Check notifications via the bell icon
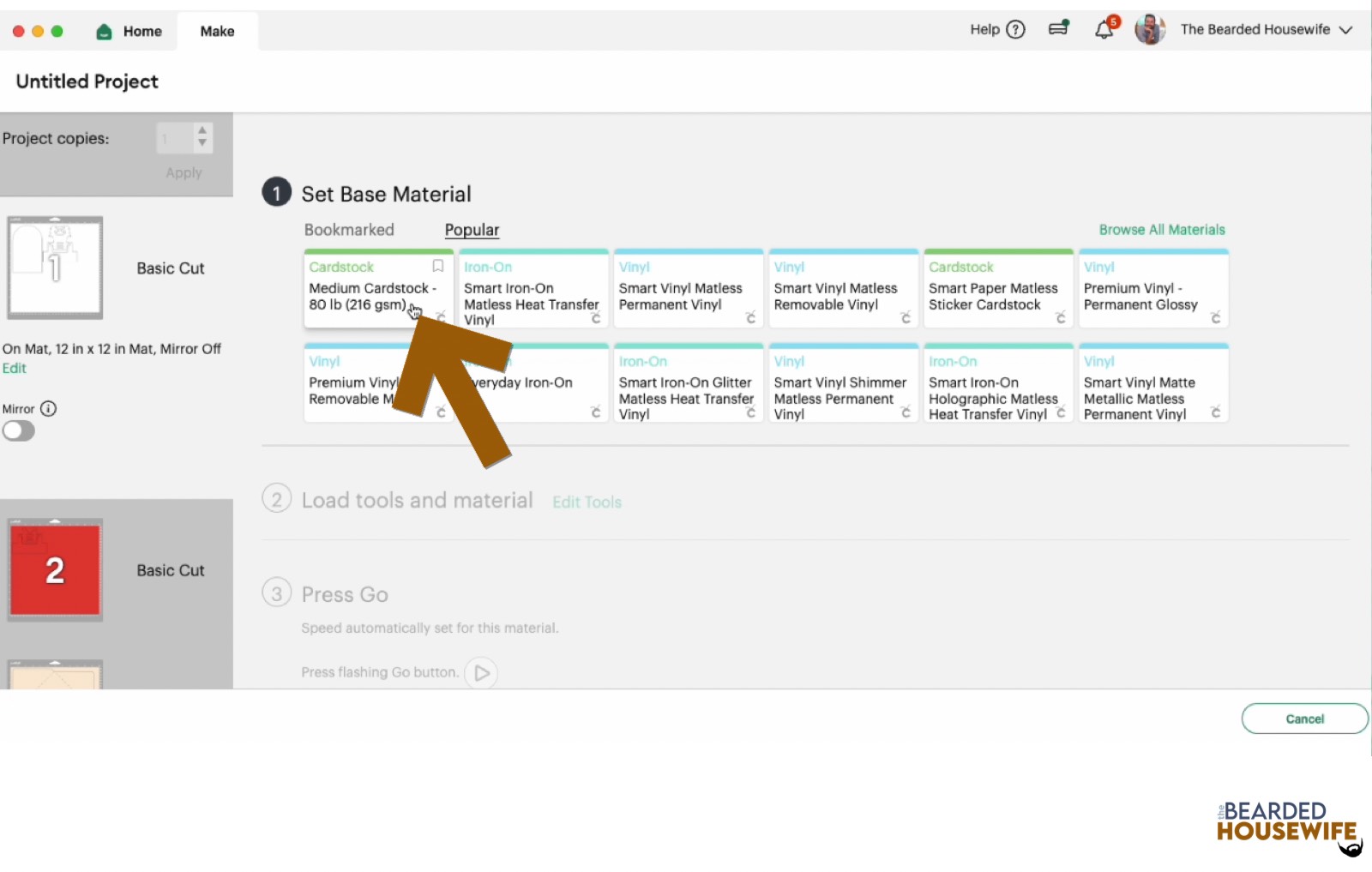 (1104, 29)
